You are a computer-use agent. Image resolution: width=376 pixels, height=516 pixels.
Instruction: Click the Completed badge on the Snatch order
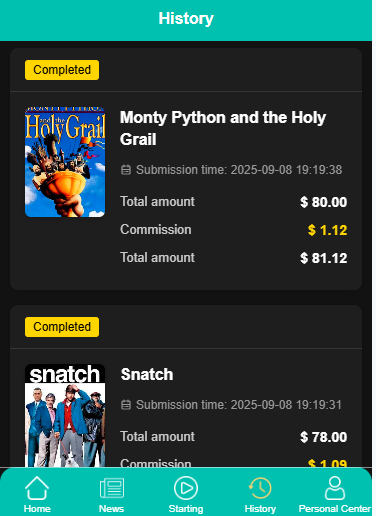62,327
